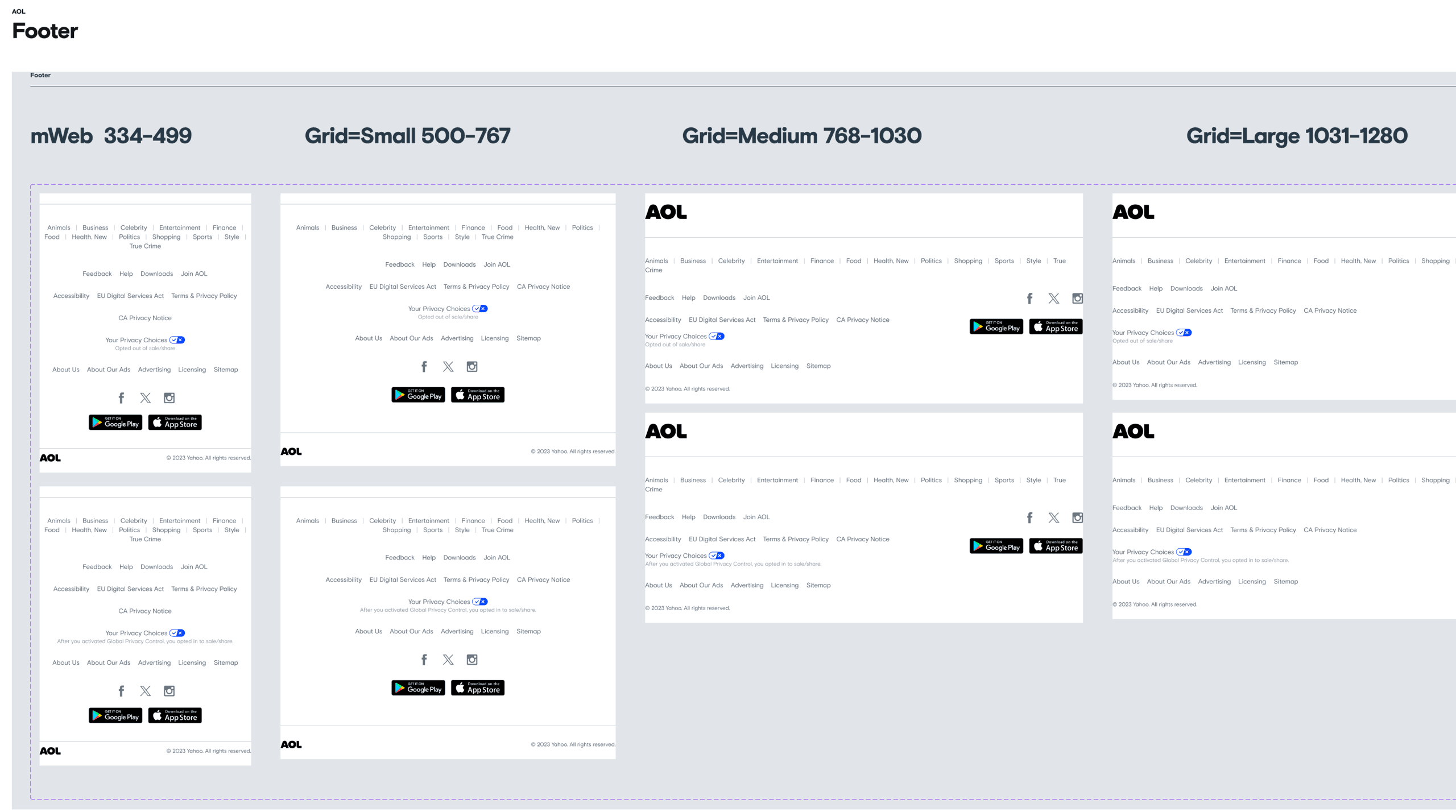Click the large 'Footer' page title
The height and width of the screenshot is (812, 1456).
(45, 31)
